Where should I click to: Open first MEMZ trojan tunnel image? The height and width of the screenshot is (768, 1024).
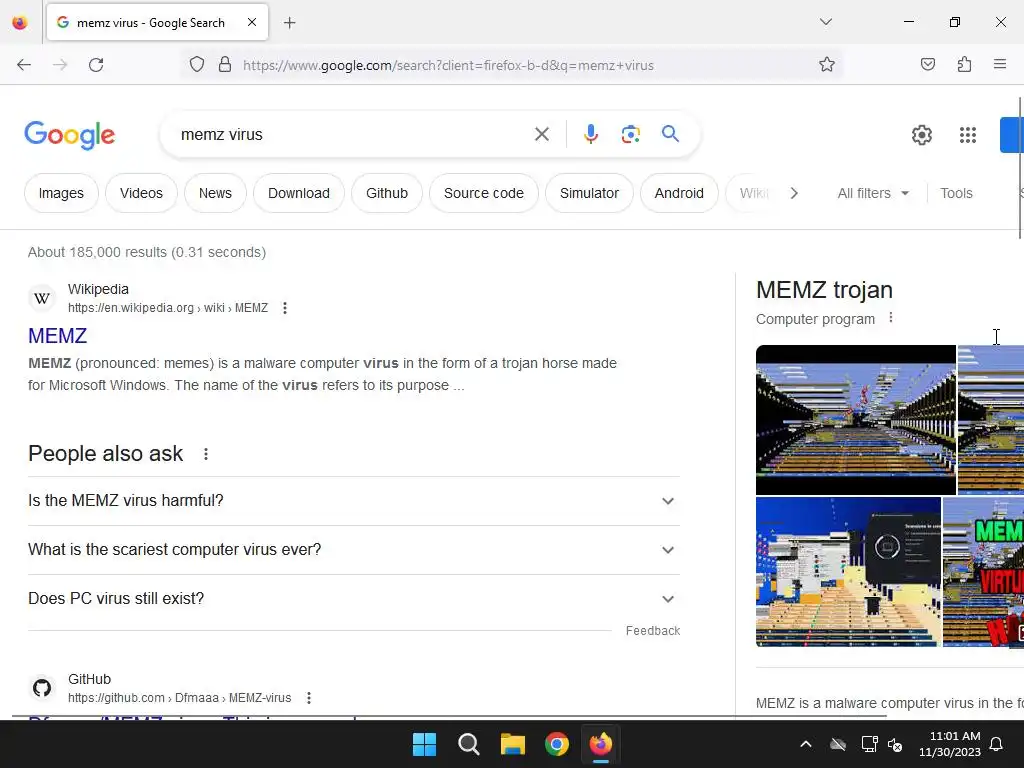856,420
